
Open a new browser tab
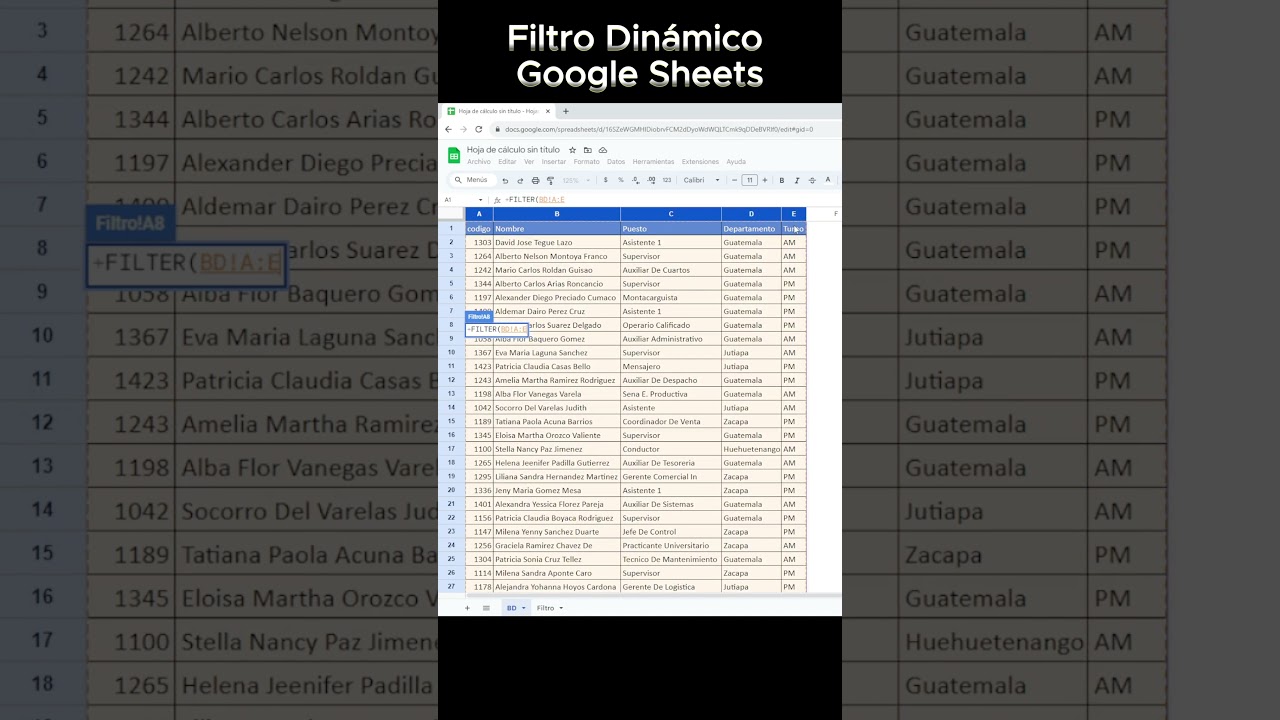coord(566,111)
